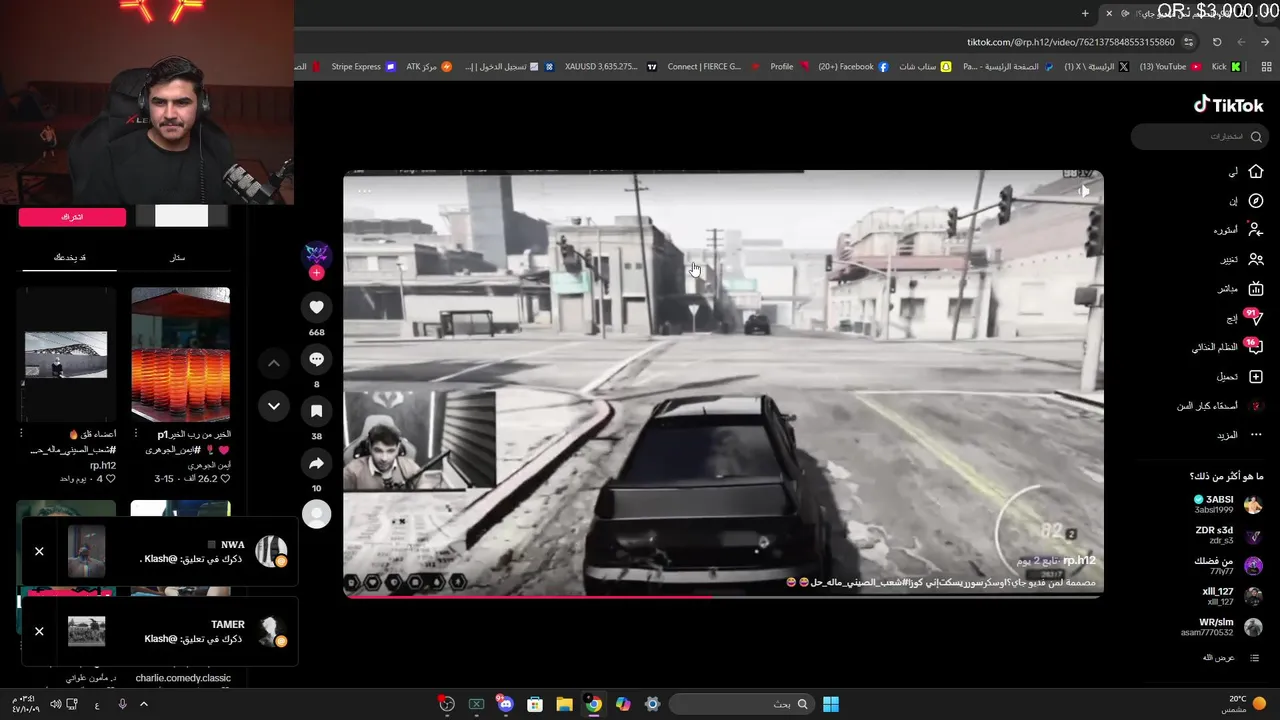Click the share arrow icon
Screen dimensions: 1280x720
[316, 464]
